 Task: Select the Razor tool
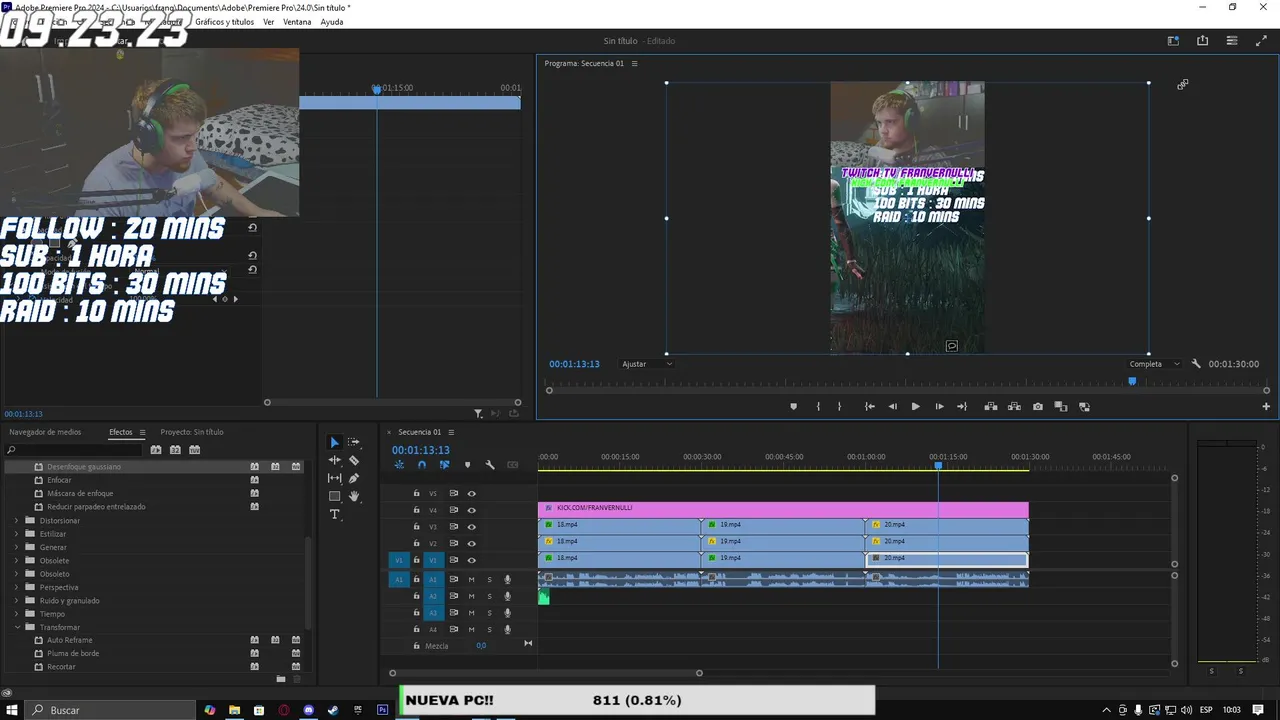click(353, 460)
